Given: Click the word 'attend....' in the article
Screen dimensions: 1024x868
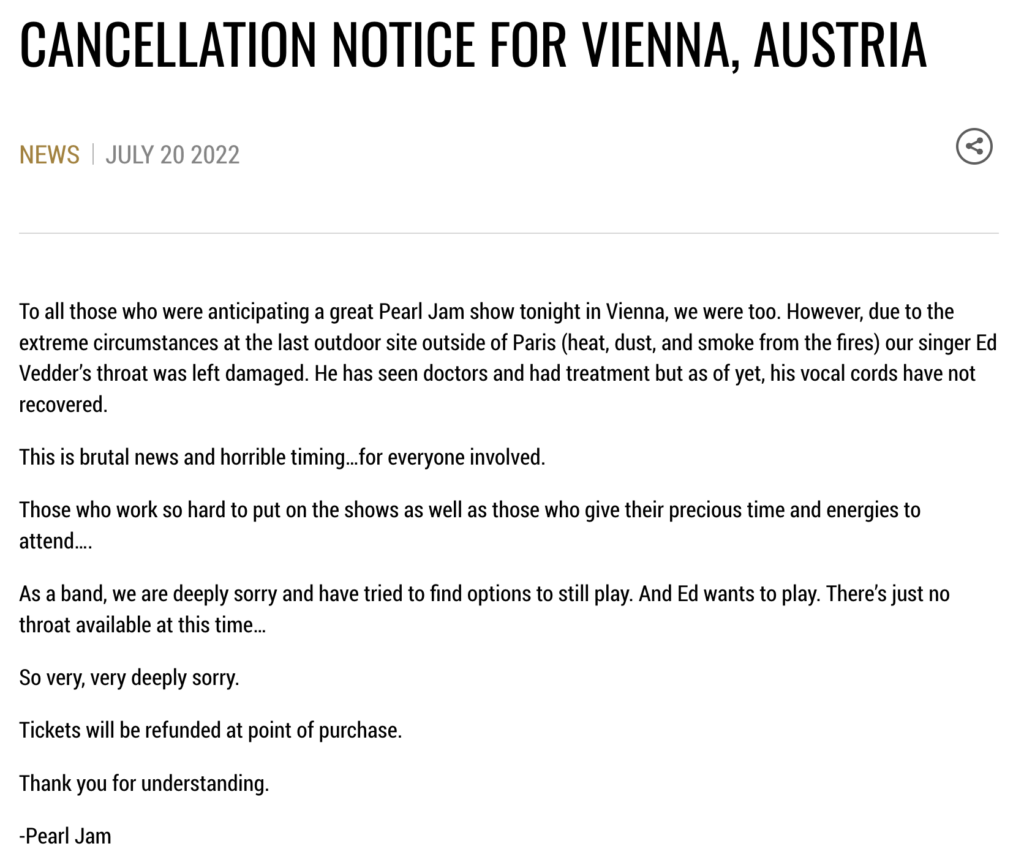Looking at the screenshot, I should pos(56,541).
